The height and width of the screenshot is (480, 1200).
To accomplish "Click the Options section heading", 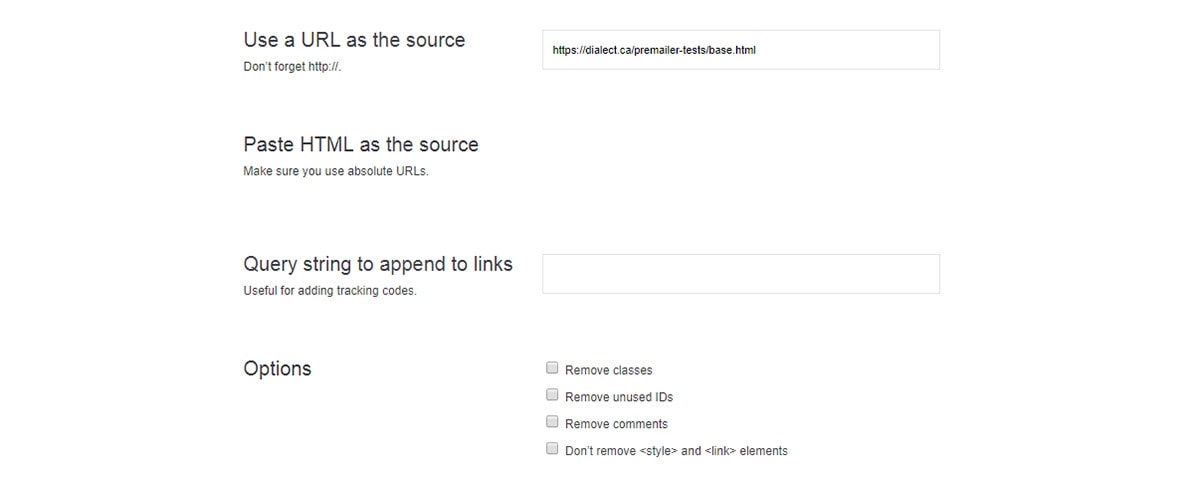I will click(277, 368).
